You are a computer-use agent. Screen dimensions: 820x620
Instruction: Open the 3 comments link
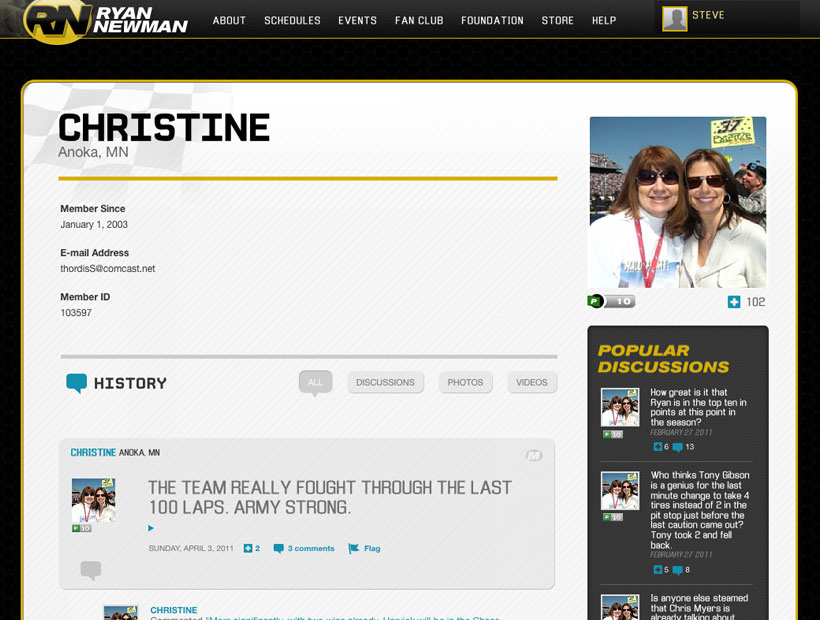coord(311,548)
